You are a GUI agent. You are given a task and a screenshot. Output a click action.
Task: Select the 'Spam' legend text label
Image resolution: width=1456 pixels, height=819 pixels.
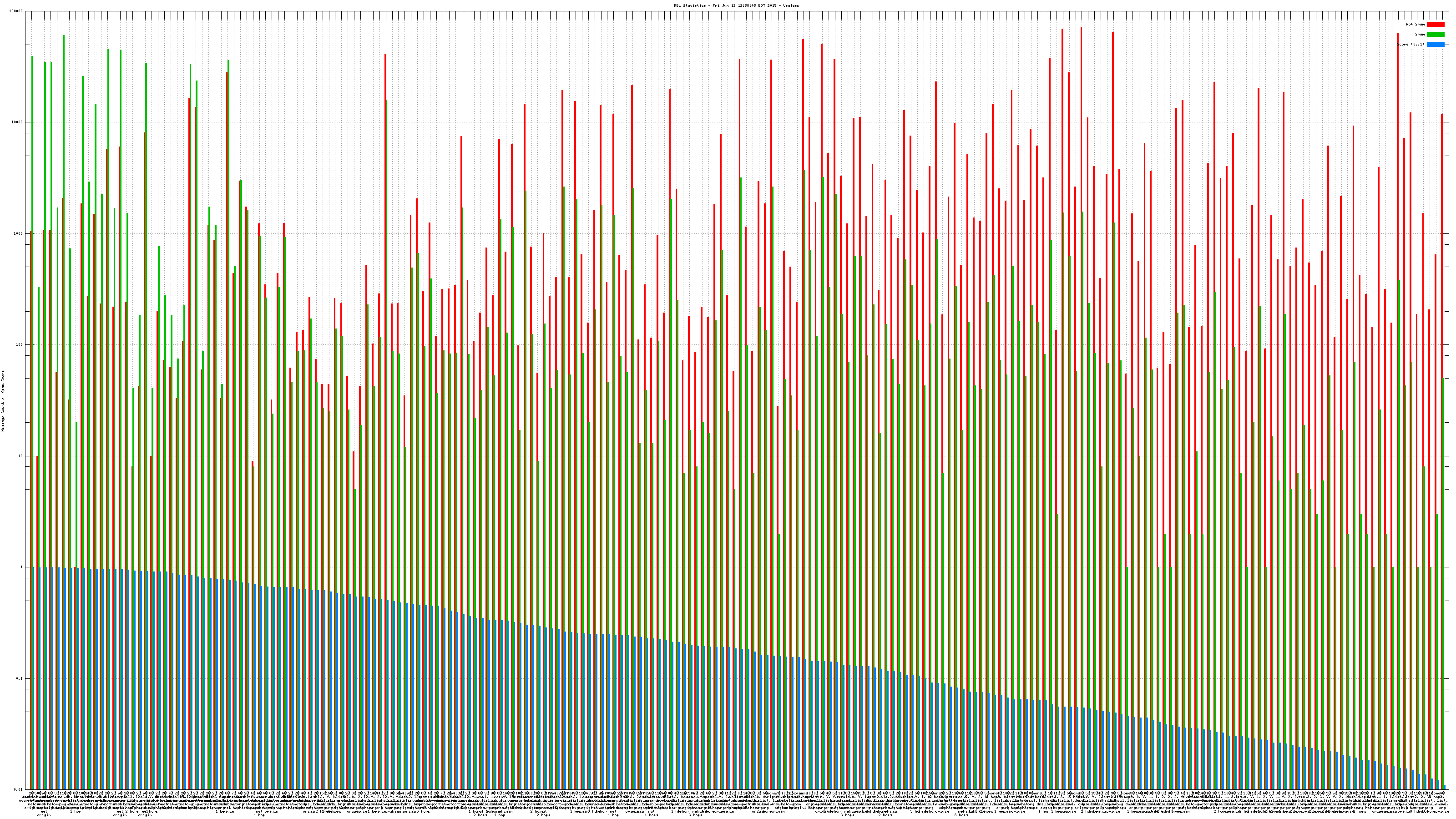(1420, 35)
